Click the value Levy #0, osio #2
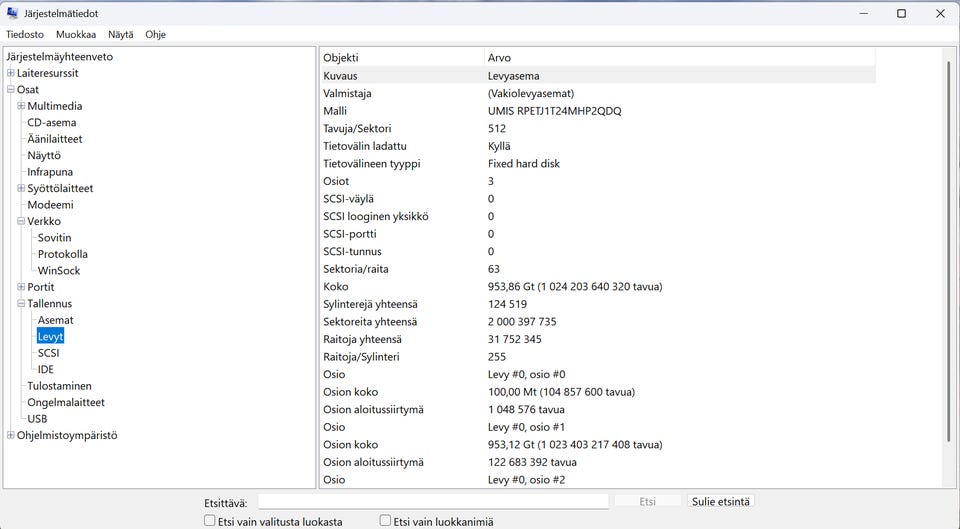This screenshot has height=529, width=960. (x=527, y=480)
